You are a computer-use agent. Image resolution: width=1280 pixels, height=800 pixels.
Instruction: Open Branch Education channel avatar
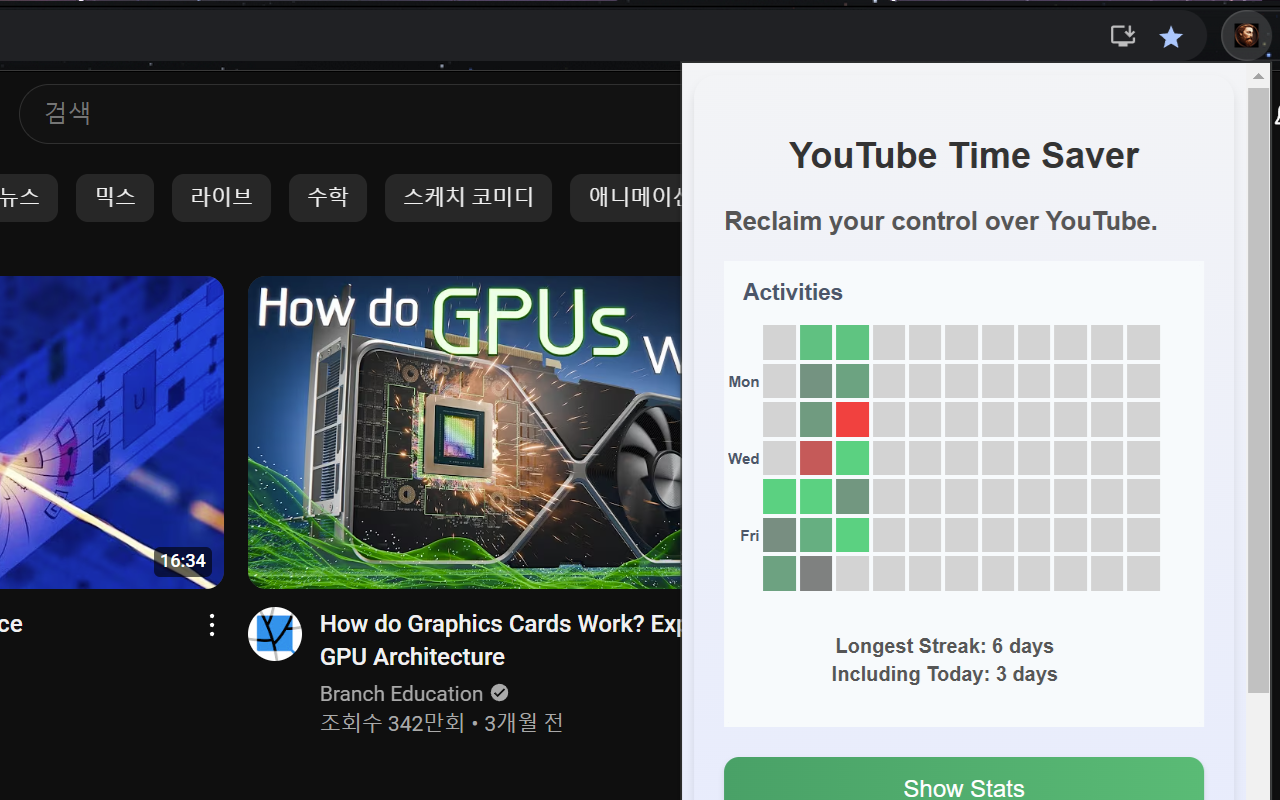click(x=275, y=634)
